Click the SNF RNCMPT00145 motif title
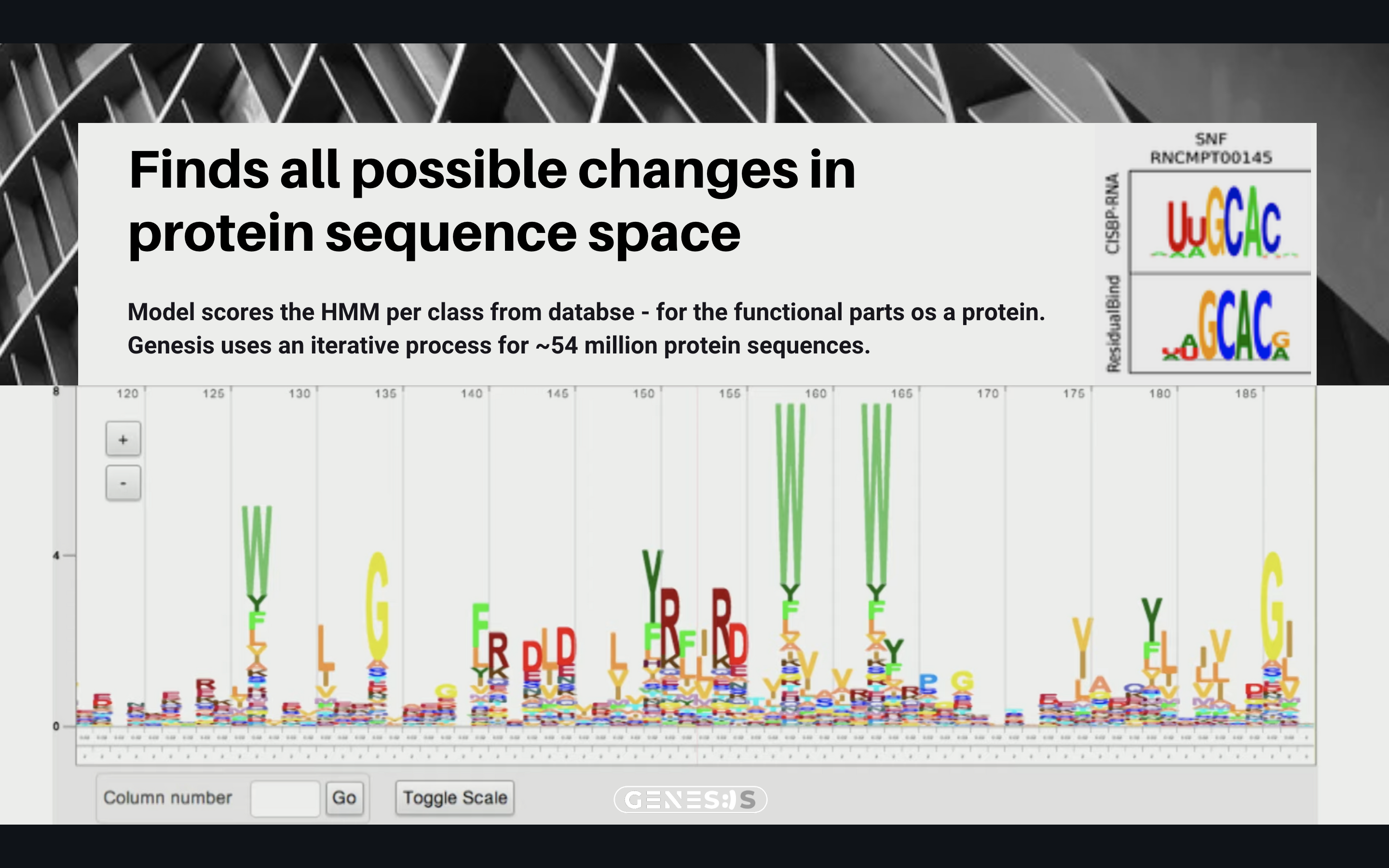This screenshot has width=1389, height=868. click(1211, 148)
